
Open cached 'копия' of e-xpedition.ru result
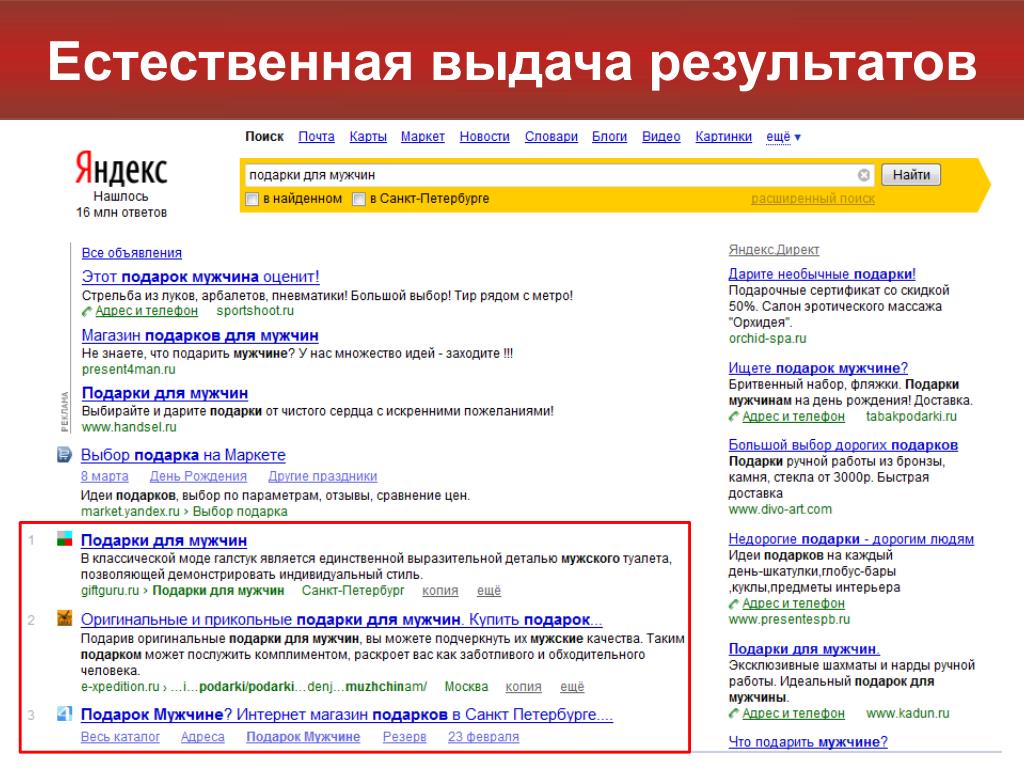point(524,686)
